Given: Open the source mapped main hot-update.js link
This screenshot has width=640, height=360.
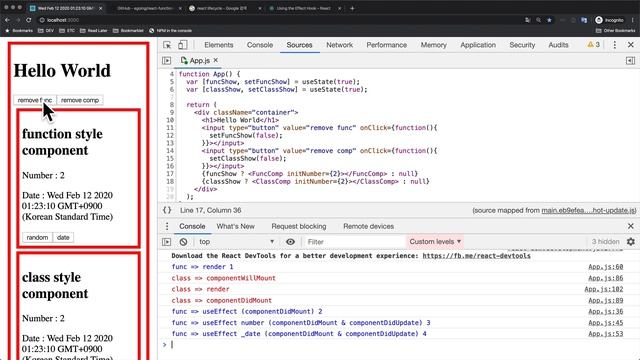Looking at the screenshot, I should point(589,210).
